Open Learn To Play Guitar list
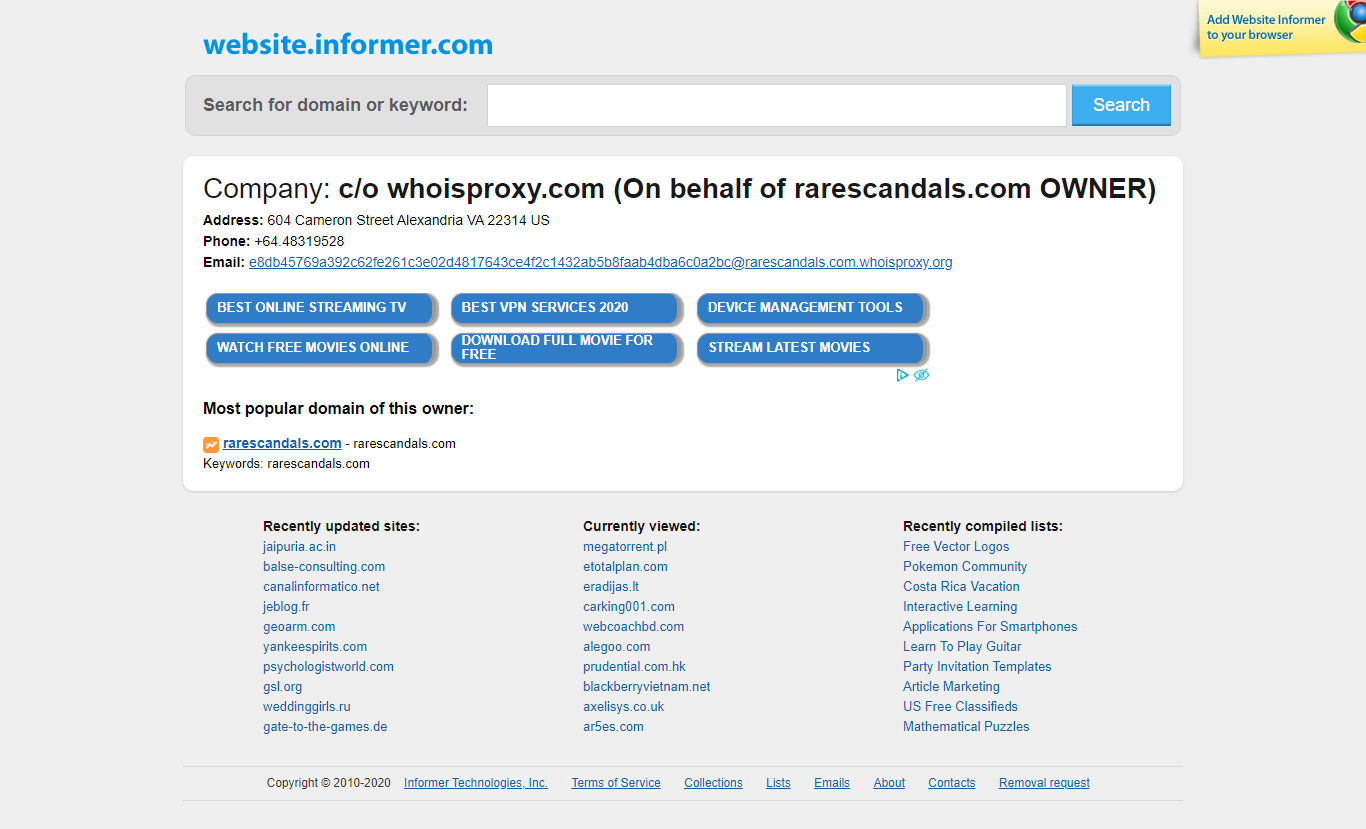 point(962,647)
